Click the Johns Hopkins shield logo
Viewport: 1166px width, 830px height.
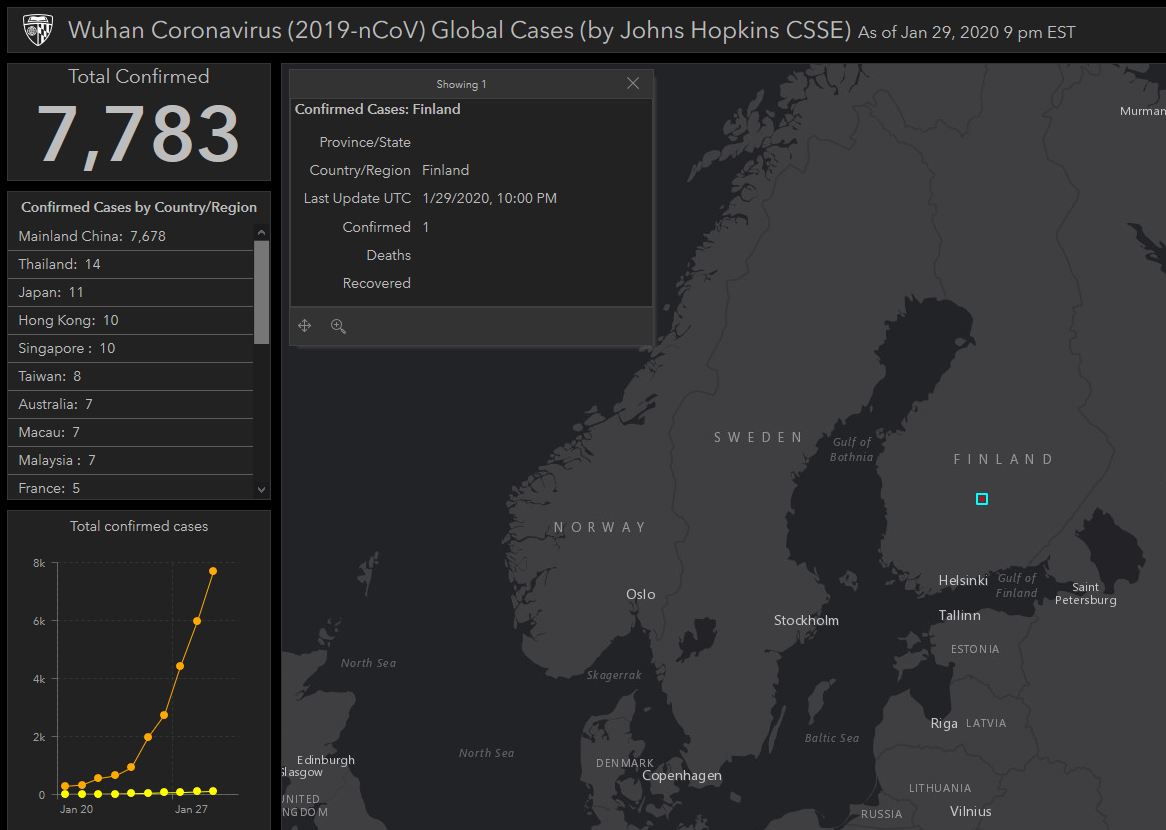pyautogui.click(x=38, y=31)
